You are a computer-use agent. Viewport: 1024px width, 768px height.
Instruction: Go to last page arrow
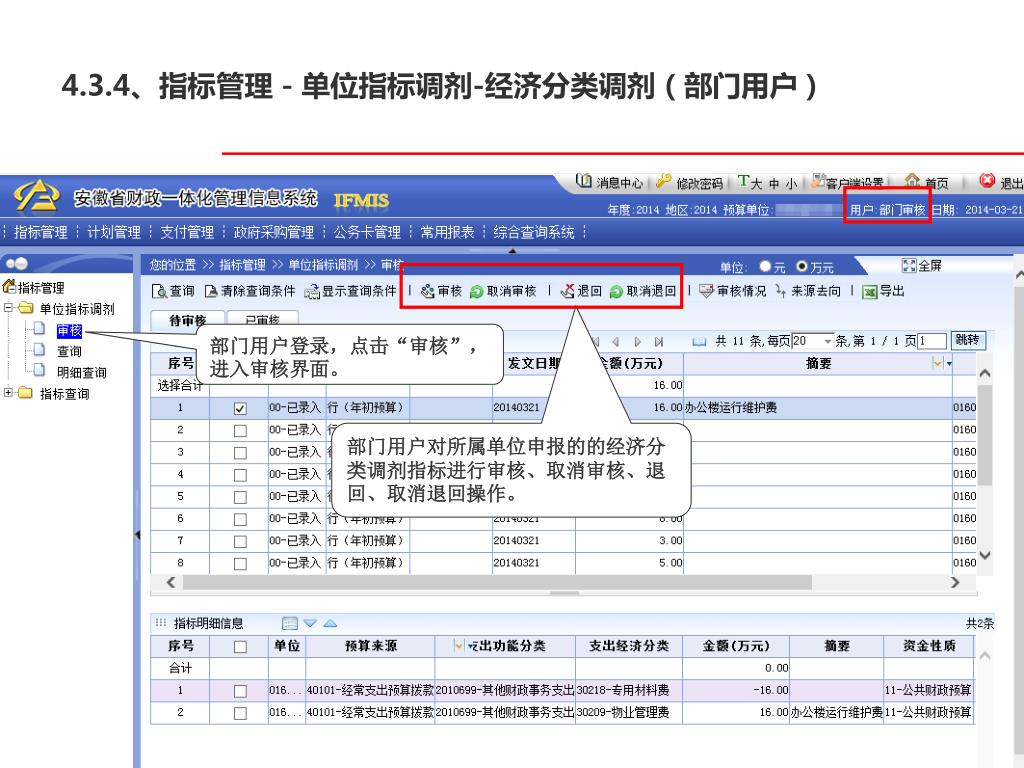659,342
